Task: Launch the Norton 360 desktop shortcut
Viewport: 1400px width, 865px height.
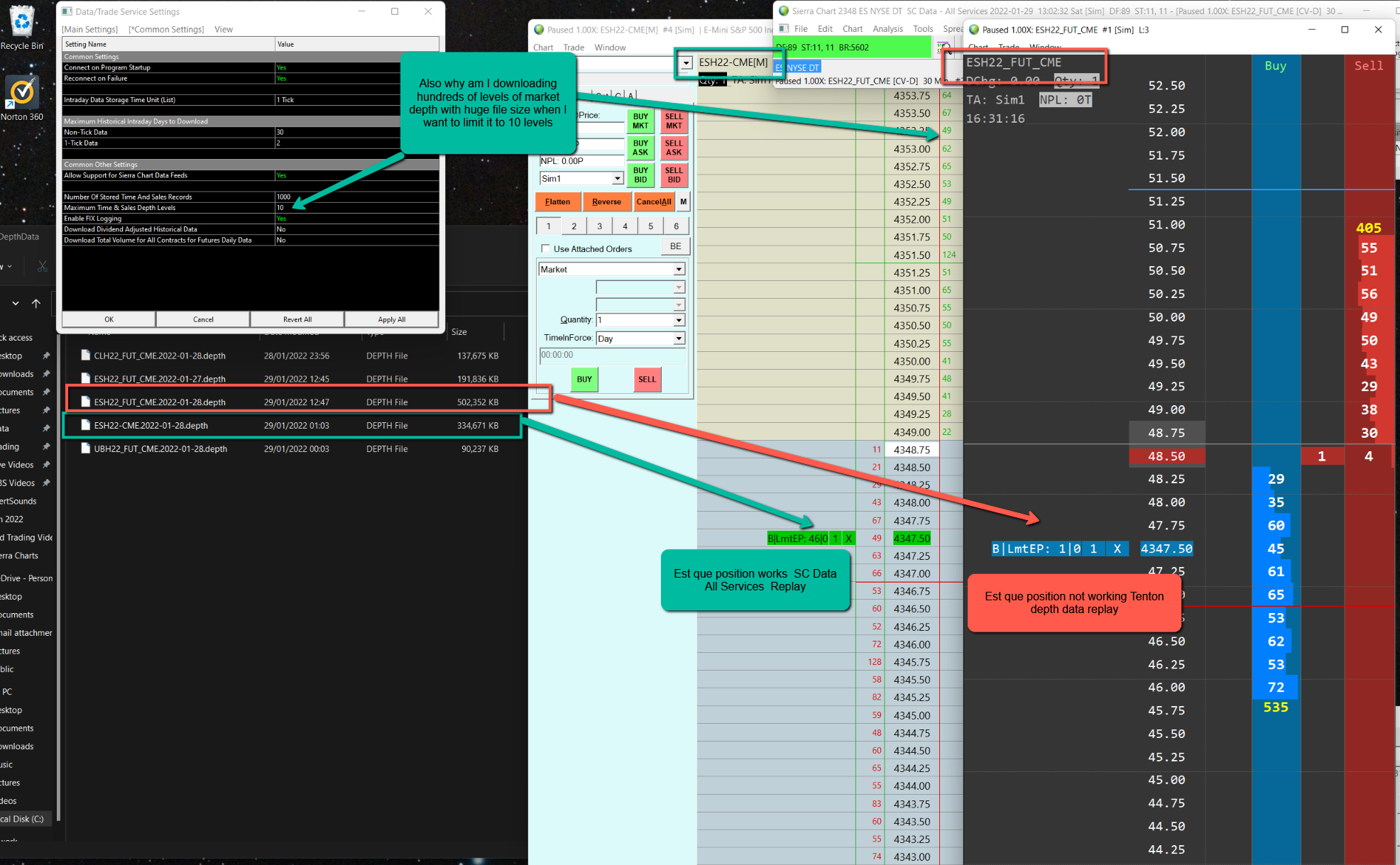Action: [22, 92]
